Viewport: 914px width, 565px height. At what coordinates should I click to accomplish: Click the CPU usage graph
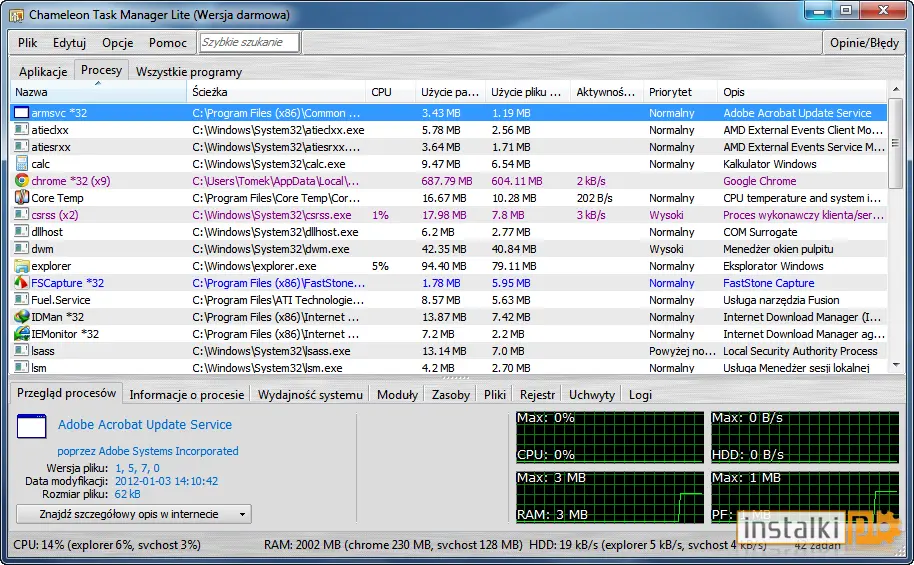coord(610,437)
